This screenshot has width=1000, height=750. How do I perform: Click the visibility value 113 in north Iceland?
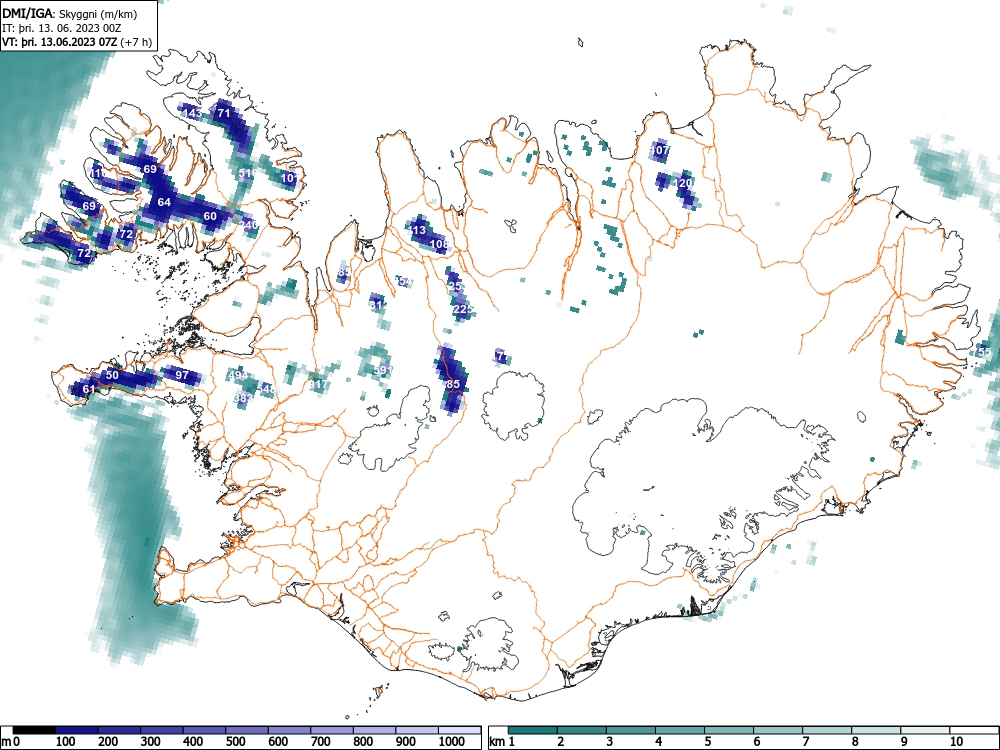(417, 230)
